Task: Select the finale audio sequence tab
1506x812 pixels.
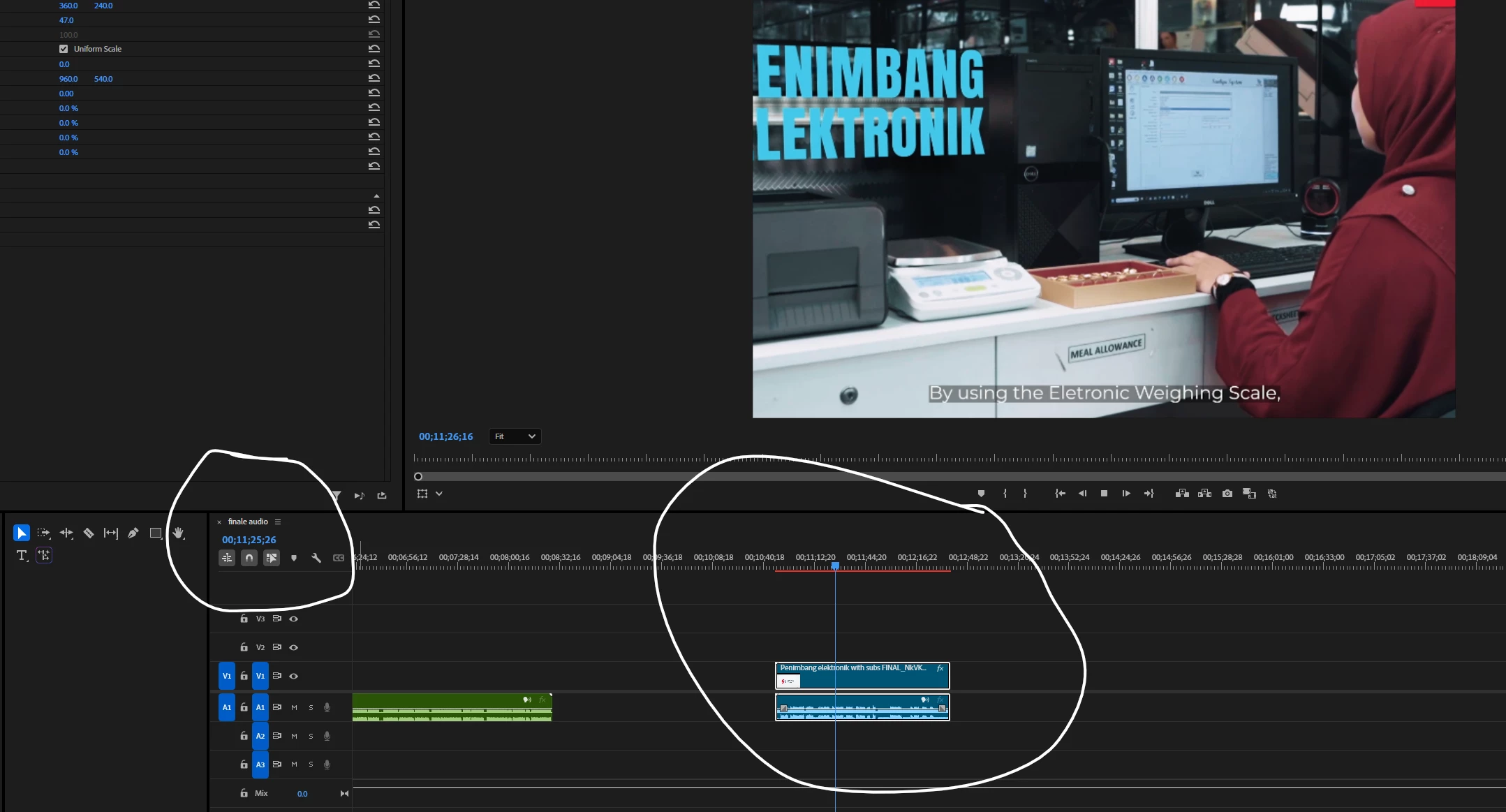Action: pos(248,522)
